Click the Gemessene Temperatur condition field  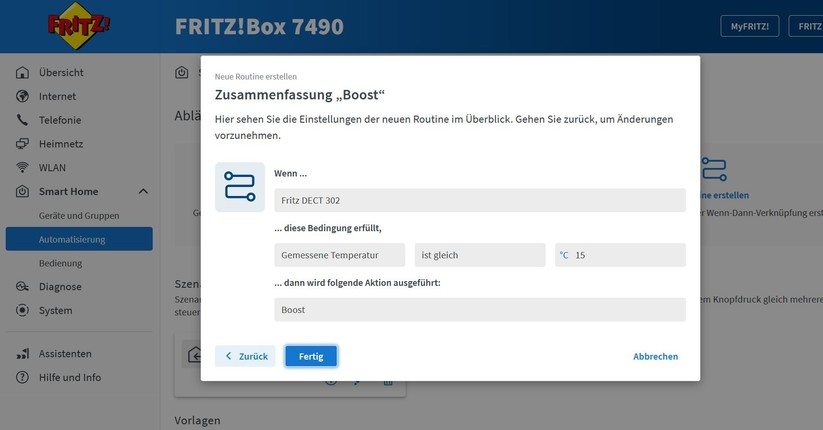(340, 255)
